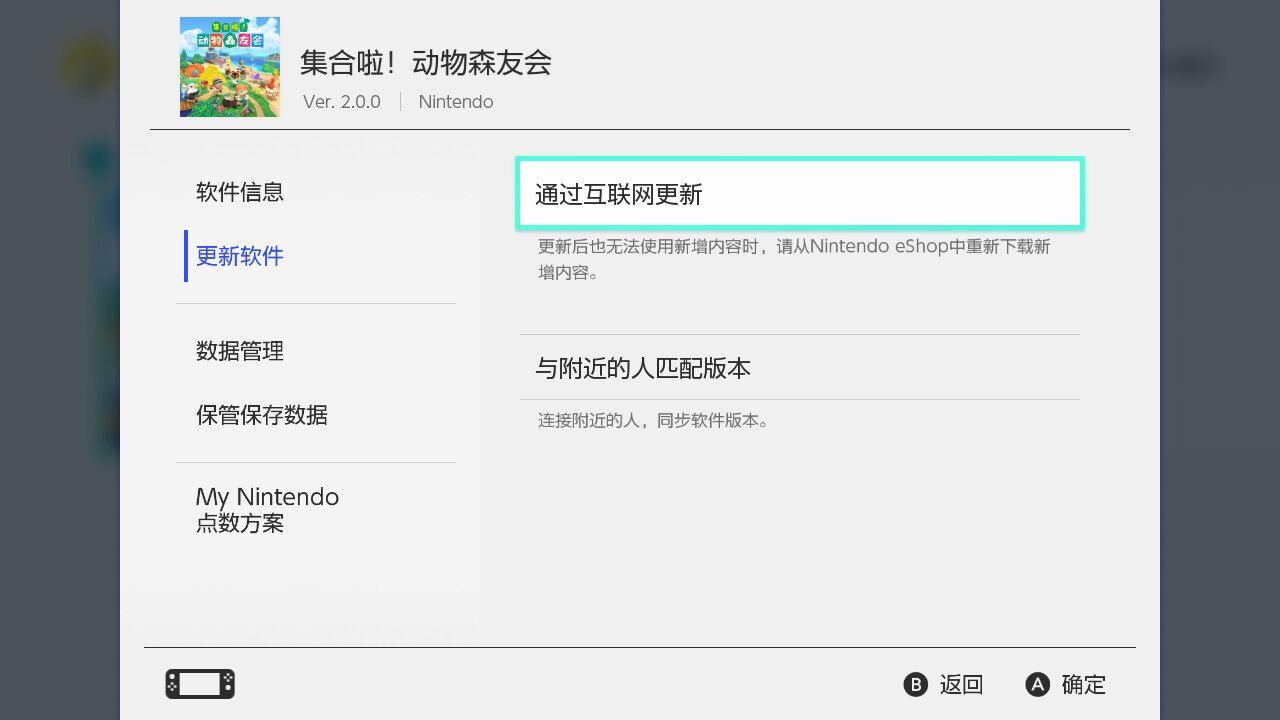
Task: Click the Ver. 2.0.0 version label
Action: click(x=342, y=102)
